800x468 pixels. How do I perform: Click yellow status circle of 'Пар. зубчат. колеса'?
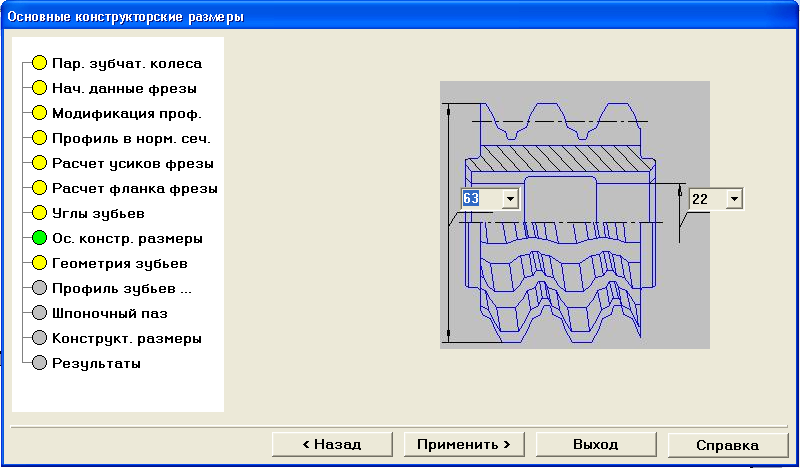39,63
